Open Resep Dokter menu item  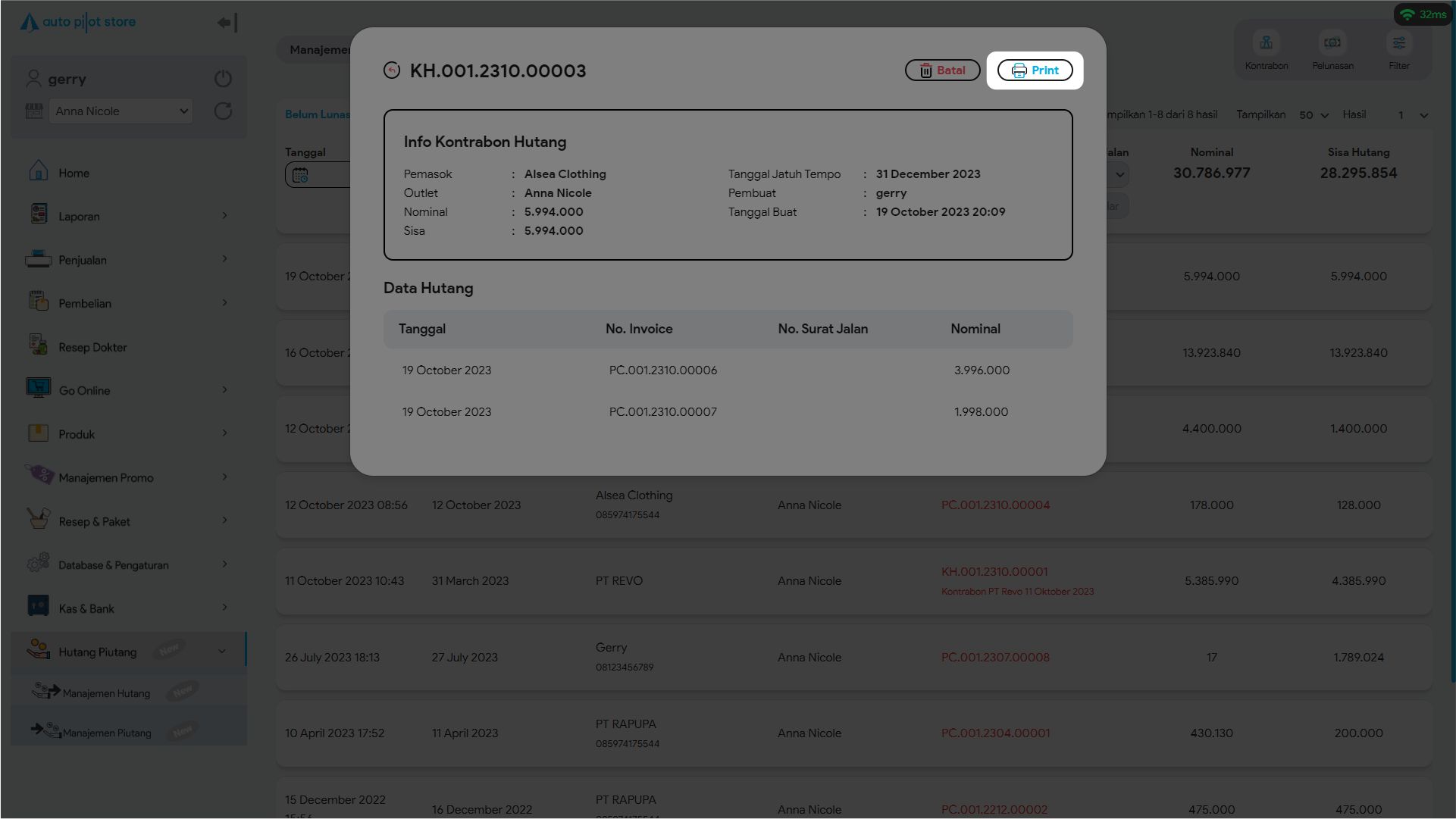click(x=92, y=347)
